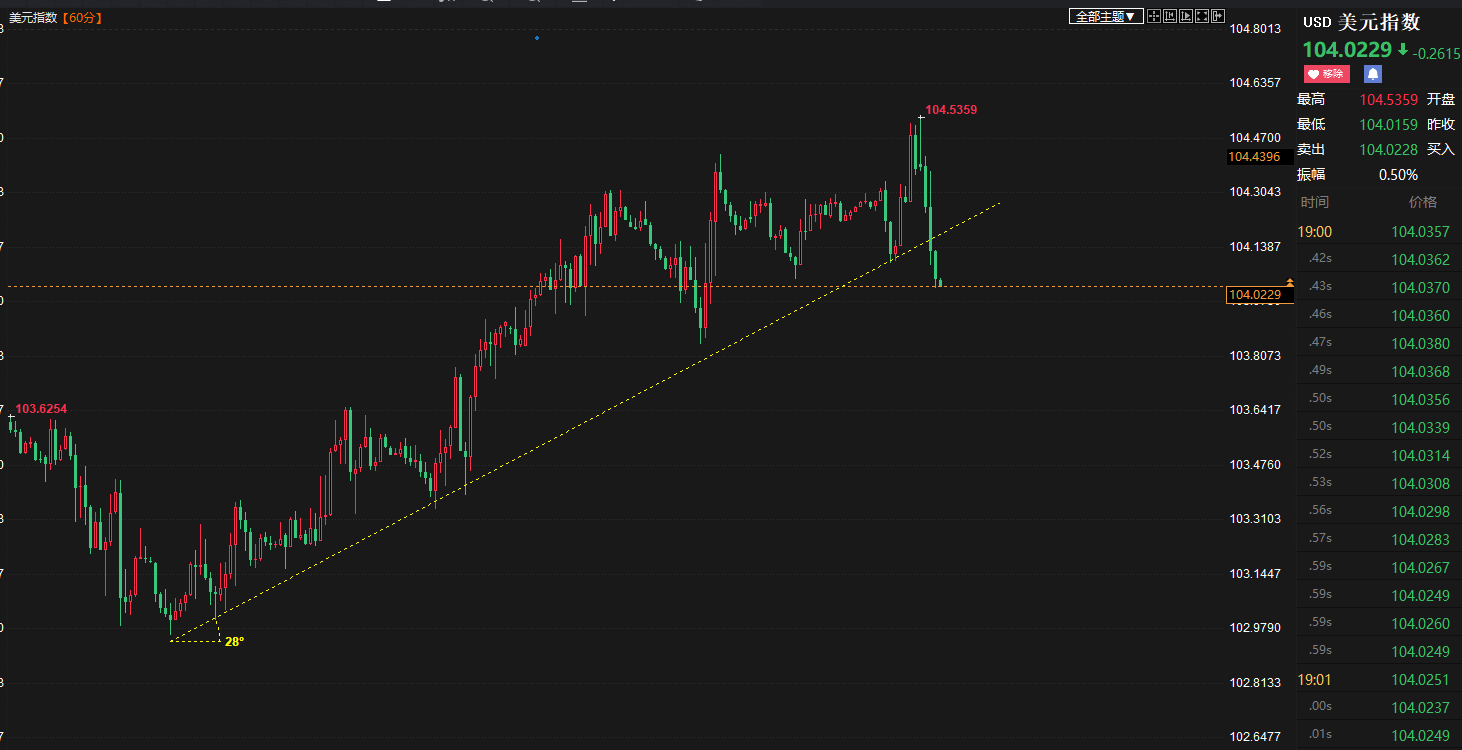Click the 美元指数 chart title
Viewport: 1462px width, 750px height.
(36, 17)
